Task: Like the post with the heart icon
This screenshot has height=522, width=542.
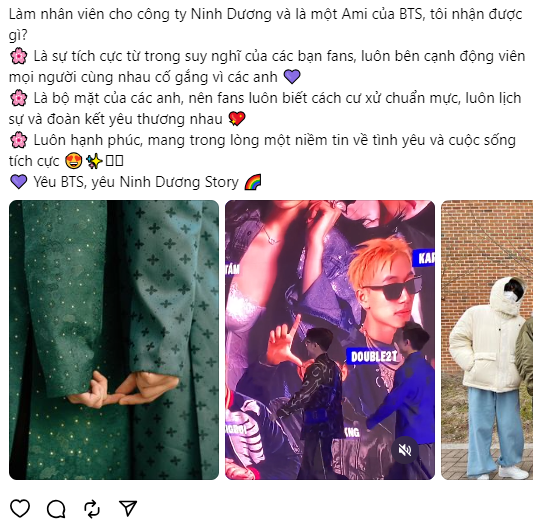Action: (20, 508)
